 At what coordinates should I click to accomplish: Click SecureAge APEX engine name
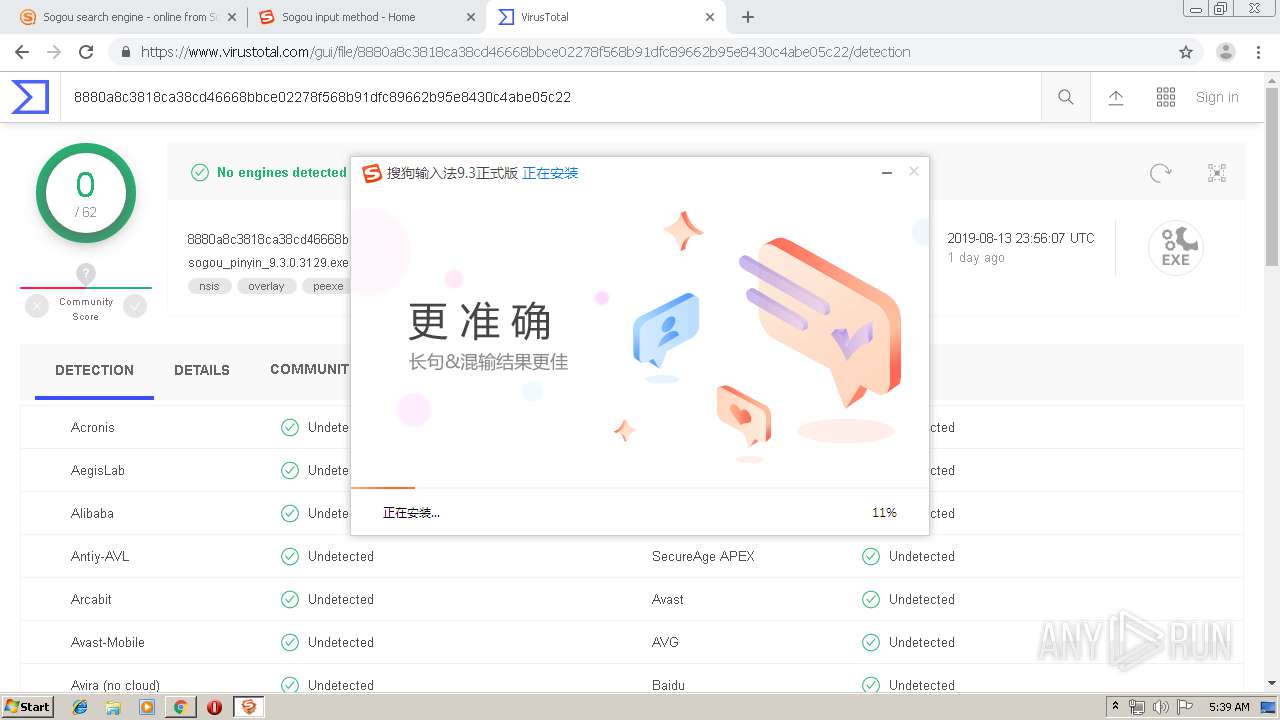click(x=703, y=556)
